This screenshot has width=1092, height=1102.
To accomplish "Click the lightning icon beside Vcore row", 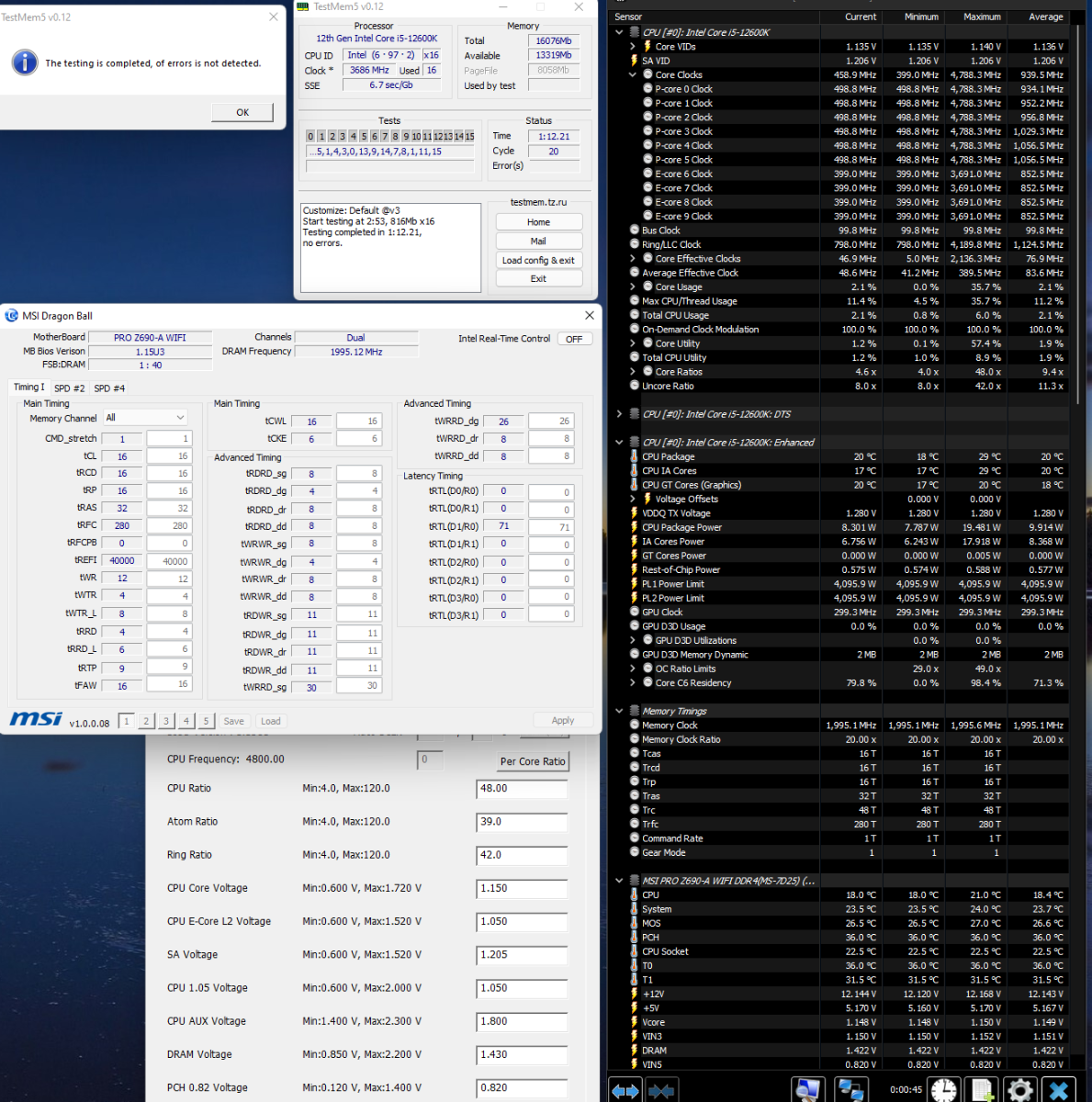I will (x=634, y=1022).
